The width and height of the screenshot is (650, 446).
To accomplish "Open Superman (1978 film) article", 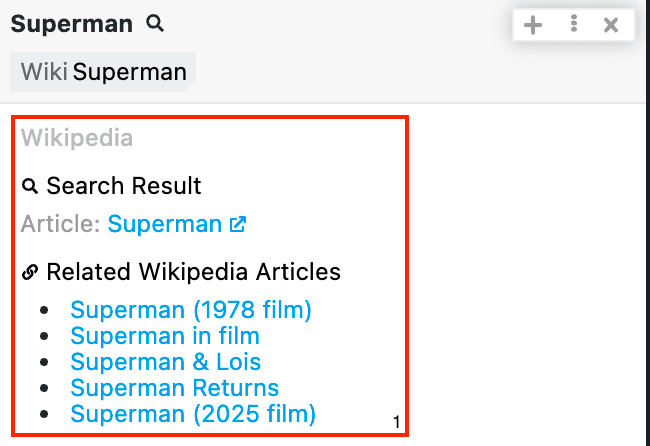I will pyautogui.click(x=191, y=310).
